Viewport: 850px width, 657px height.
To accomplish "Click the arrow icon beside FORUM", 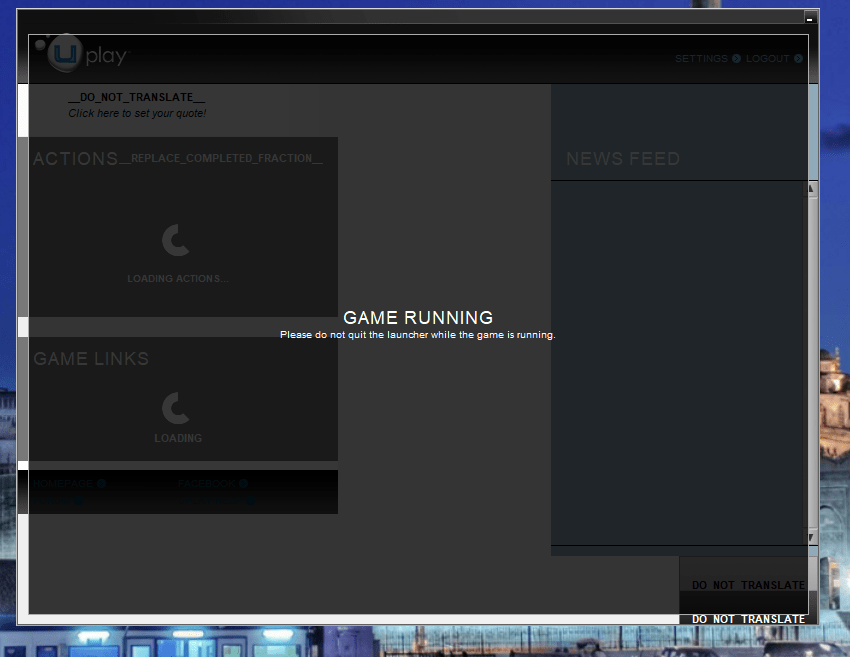I will point(77,499).
